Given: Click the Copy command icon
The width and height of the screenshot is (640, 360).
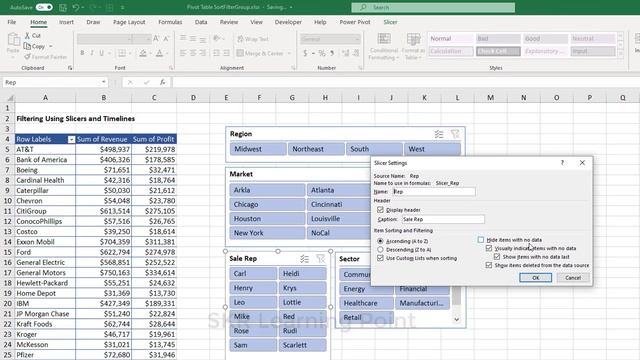Looking at the screenshot, I should click(x=27, y=46).
